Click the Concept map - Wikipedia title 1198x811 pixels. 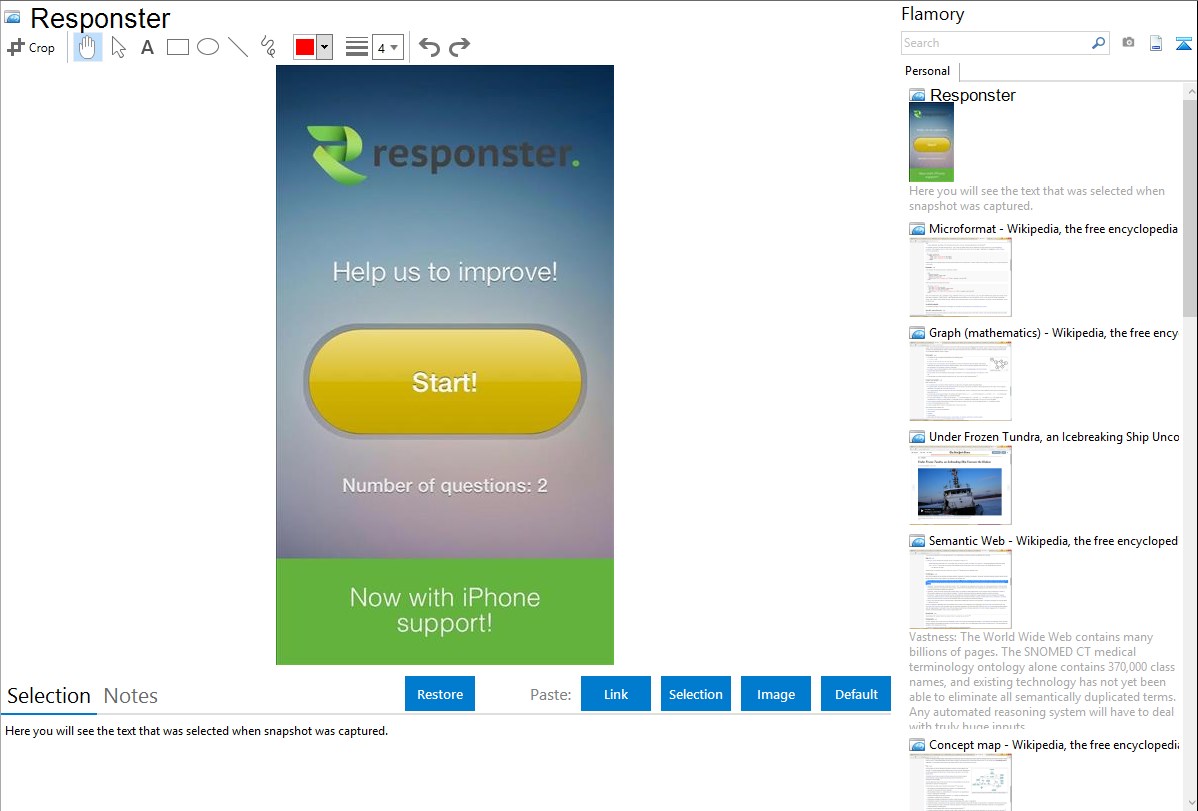point(1054,744)
